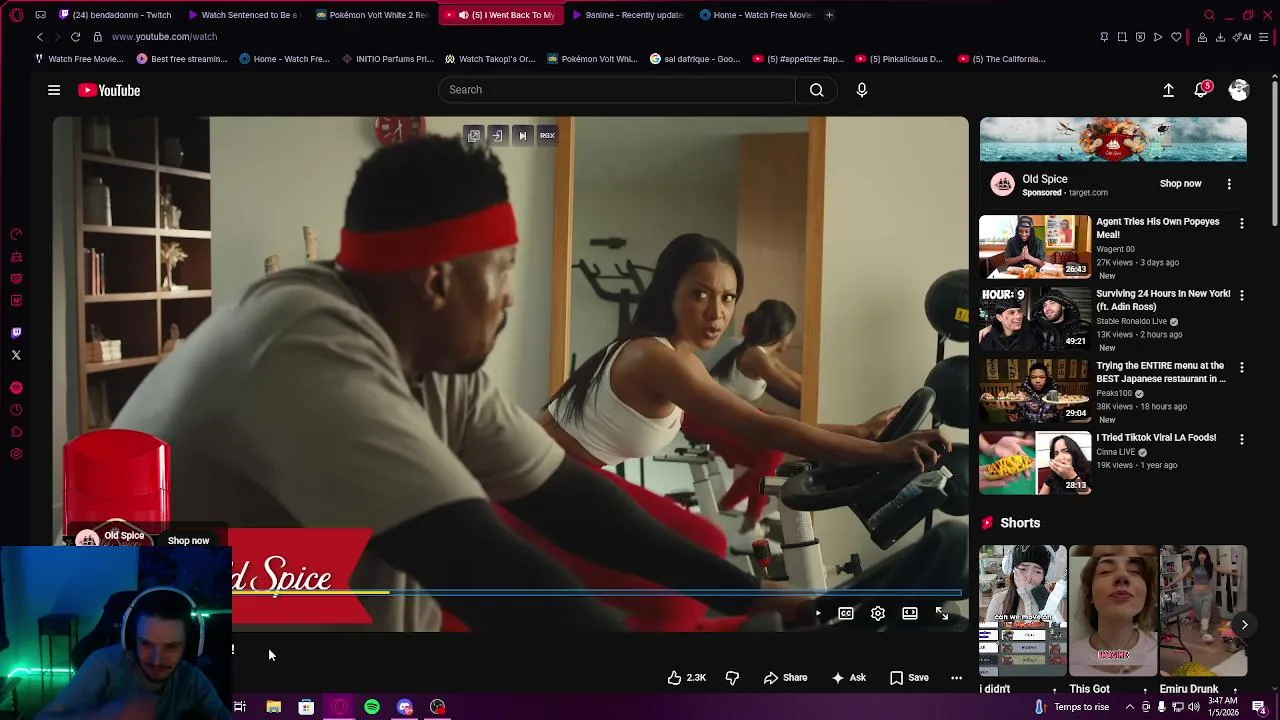This screenshot has width=1280, height=720.
Task: Open I Tried Tiktok Viral LA Foods title
Action: point(1156,438)
